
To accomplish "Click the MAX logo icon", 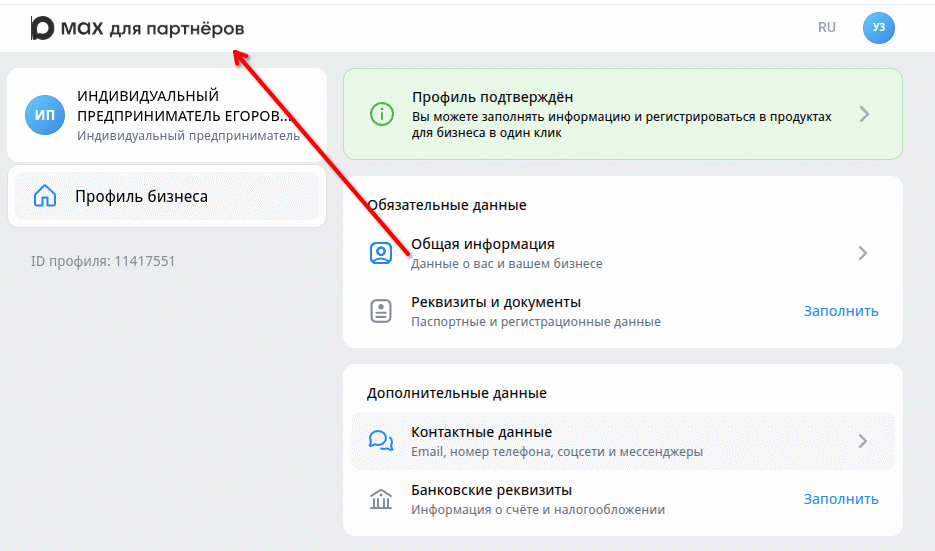I will pos(43,28).
